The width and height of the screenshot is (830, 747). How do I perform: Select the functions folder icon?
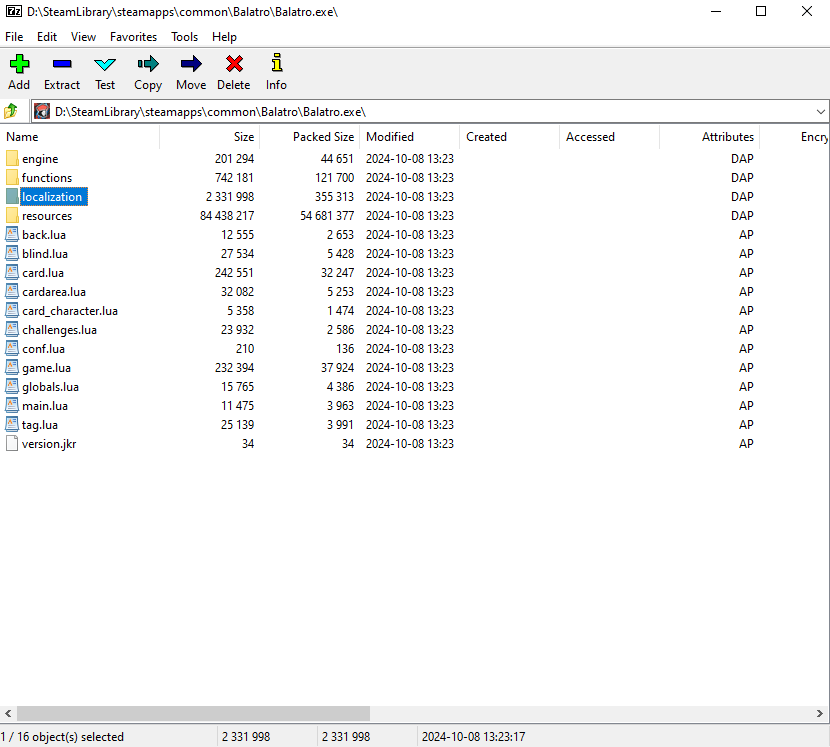click(x=12, y=177)
